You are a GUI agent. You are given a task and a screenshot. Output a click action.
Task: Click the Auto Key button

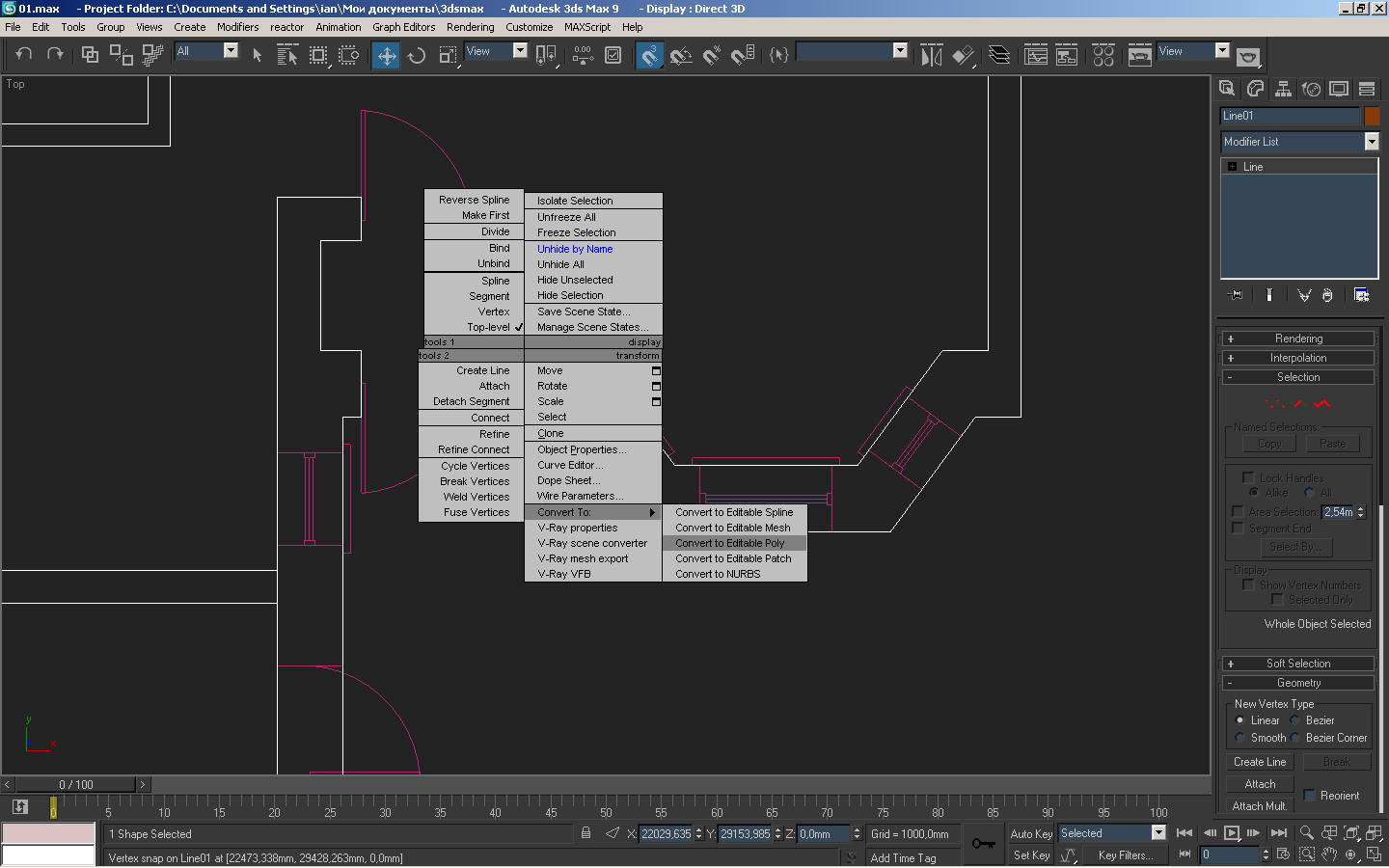[1031, 833]
